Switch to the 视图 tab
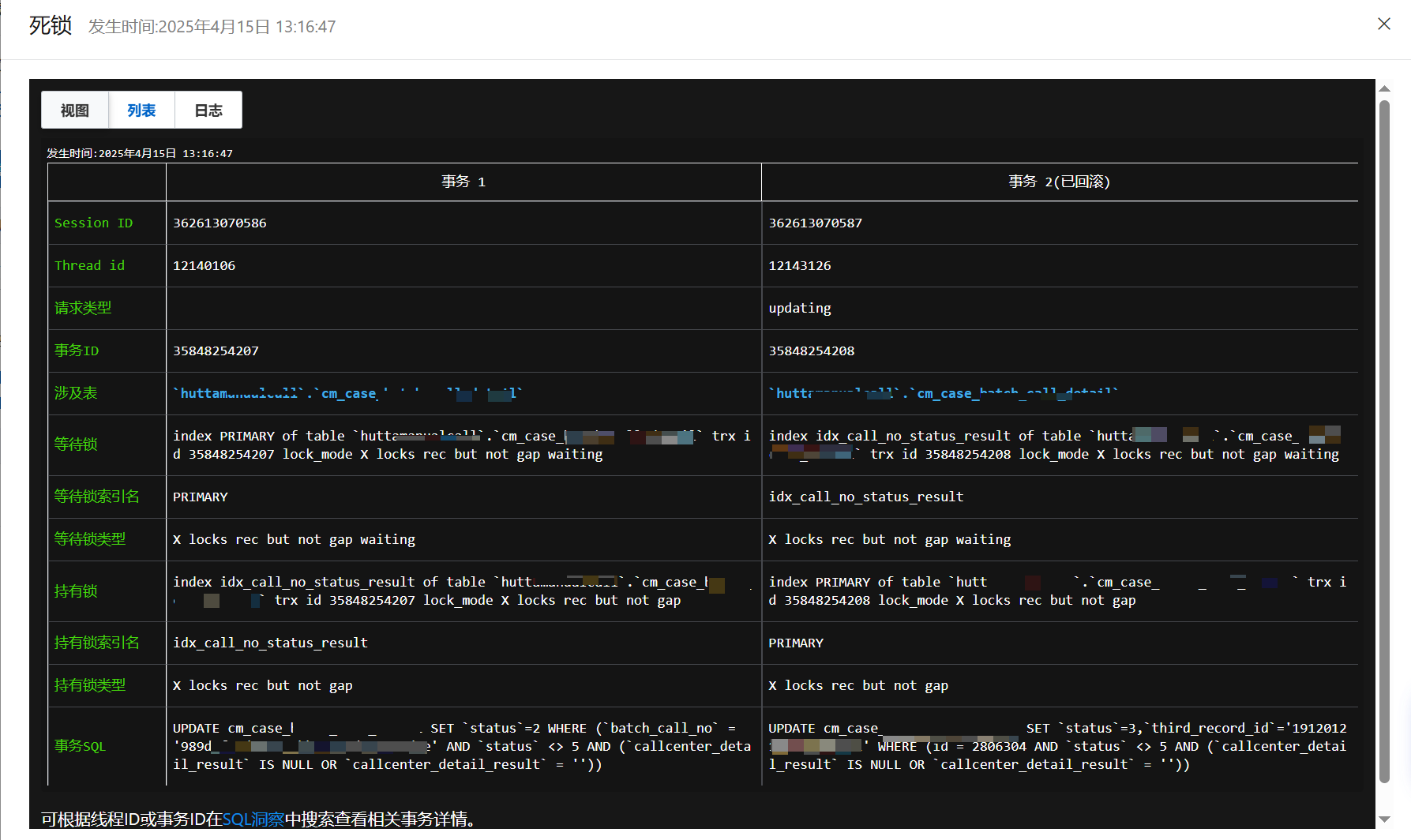1411x840 pixels. click(75, 111)
